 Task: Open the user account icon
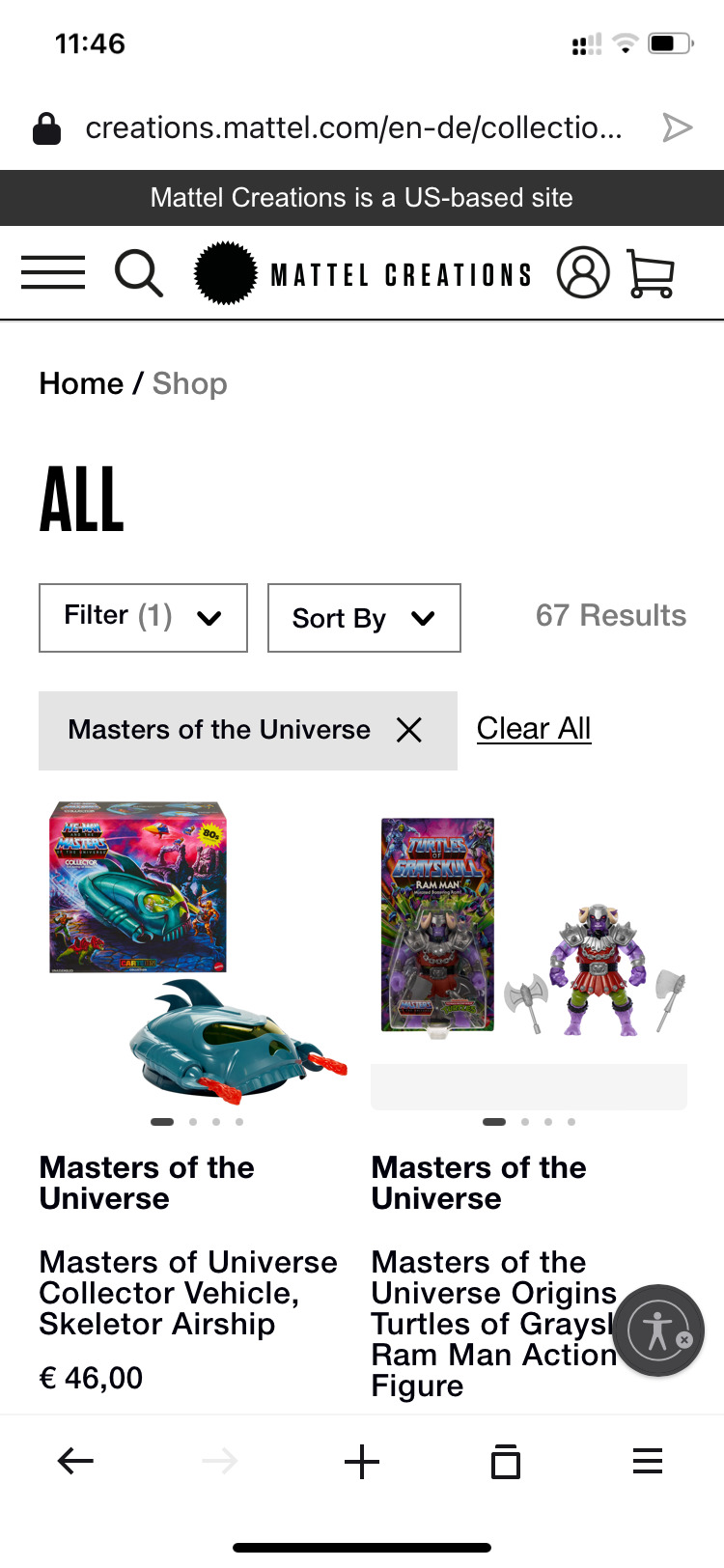[x=583, y=272]
